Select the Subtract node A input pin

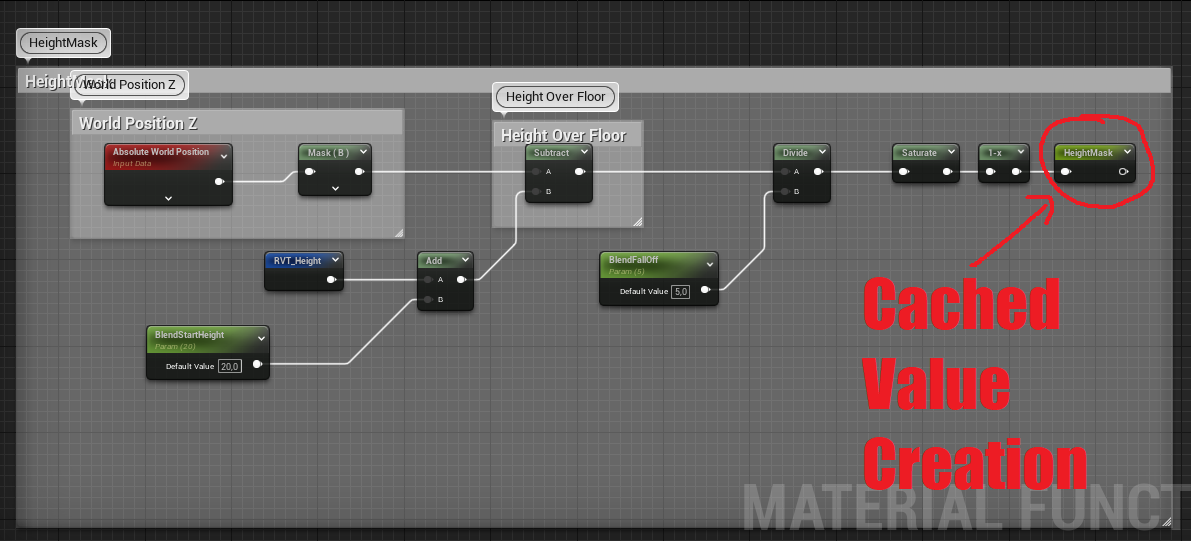point(537,172)
